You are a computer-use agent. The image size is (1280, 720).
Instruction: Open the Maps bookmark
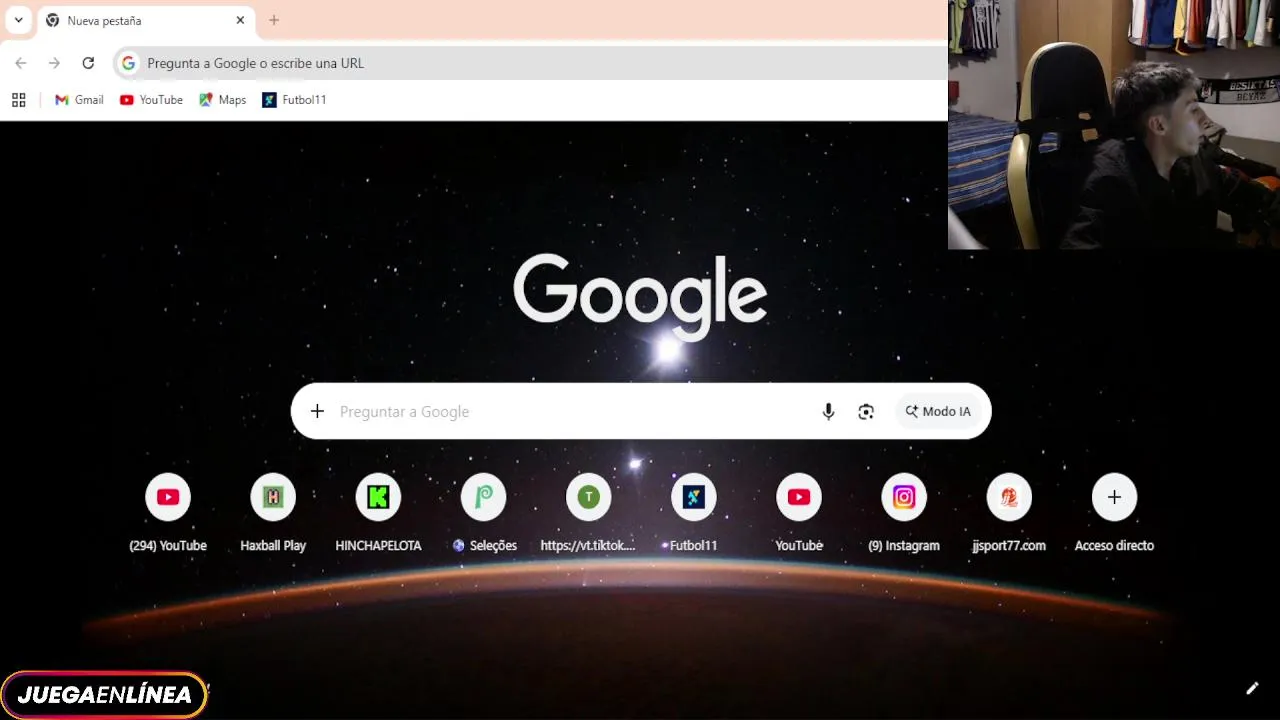222,100
